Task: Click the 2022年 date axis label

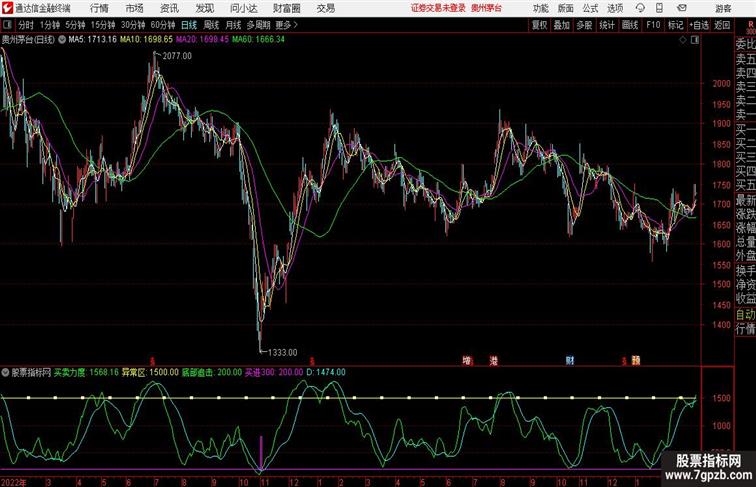Action: [14, 482]
